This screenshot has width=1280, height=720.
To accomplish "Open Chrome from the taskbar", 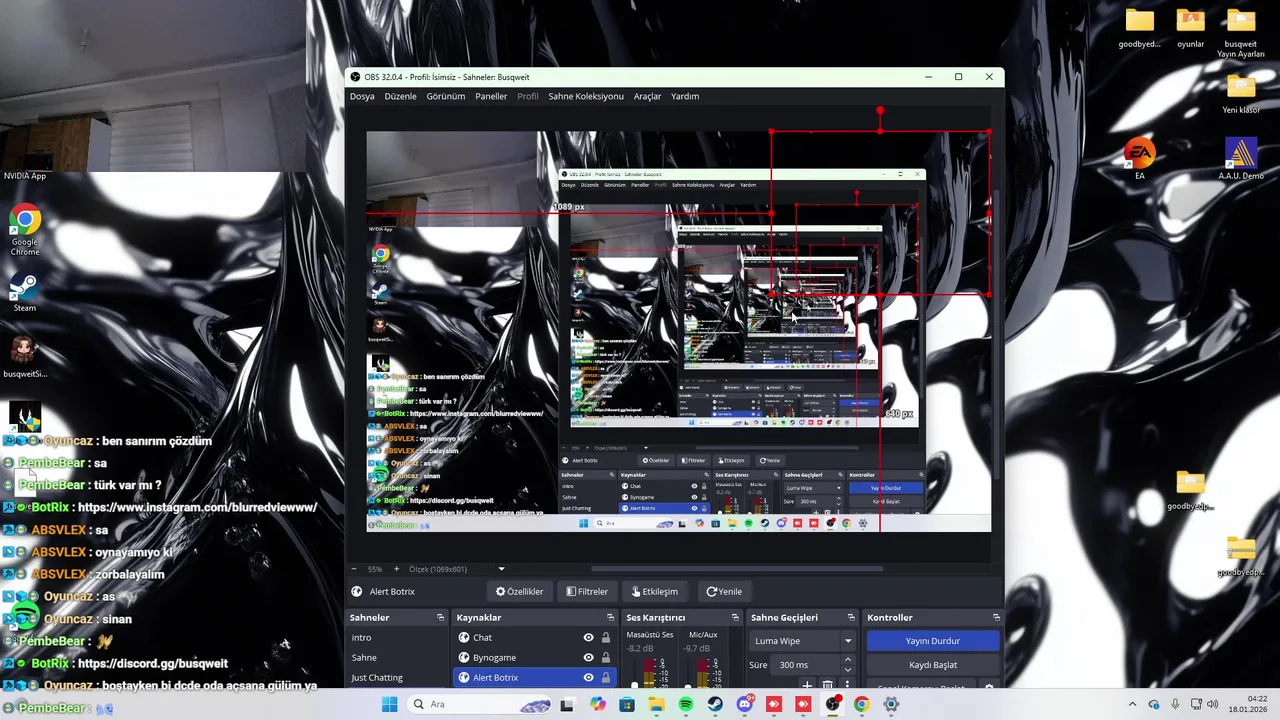I will pyautogui.click(x=862, y=704).
